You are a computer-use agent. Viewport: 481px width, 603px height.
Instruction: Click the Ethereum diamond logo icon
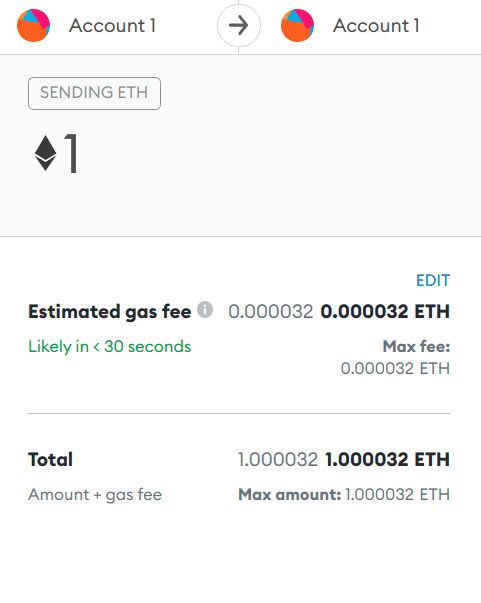(45, 153)
